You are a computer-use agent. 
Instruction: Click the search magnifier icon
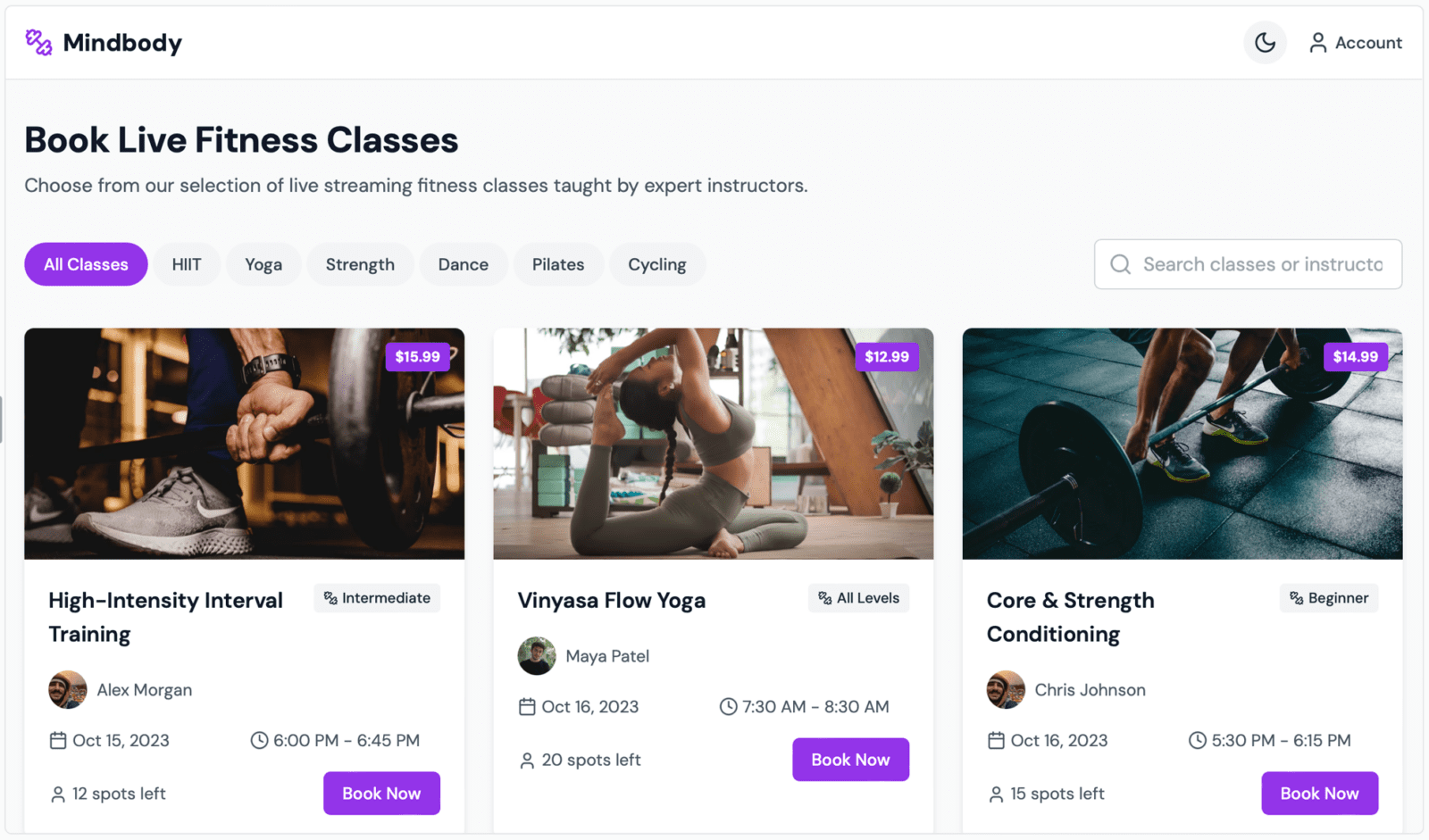[1120, 264]
